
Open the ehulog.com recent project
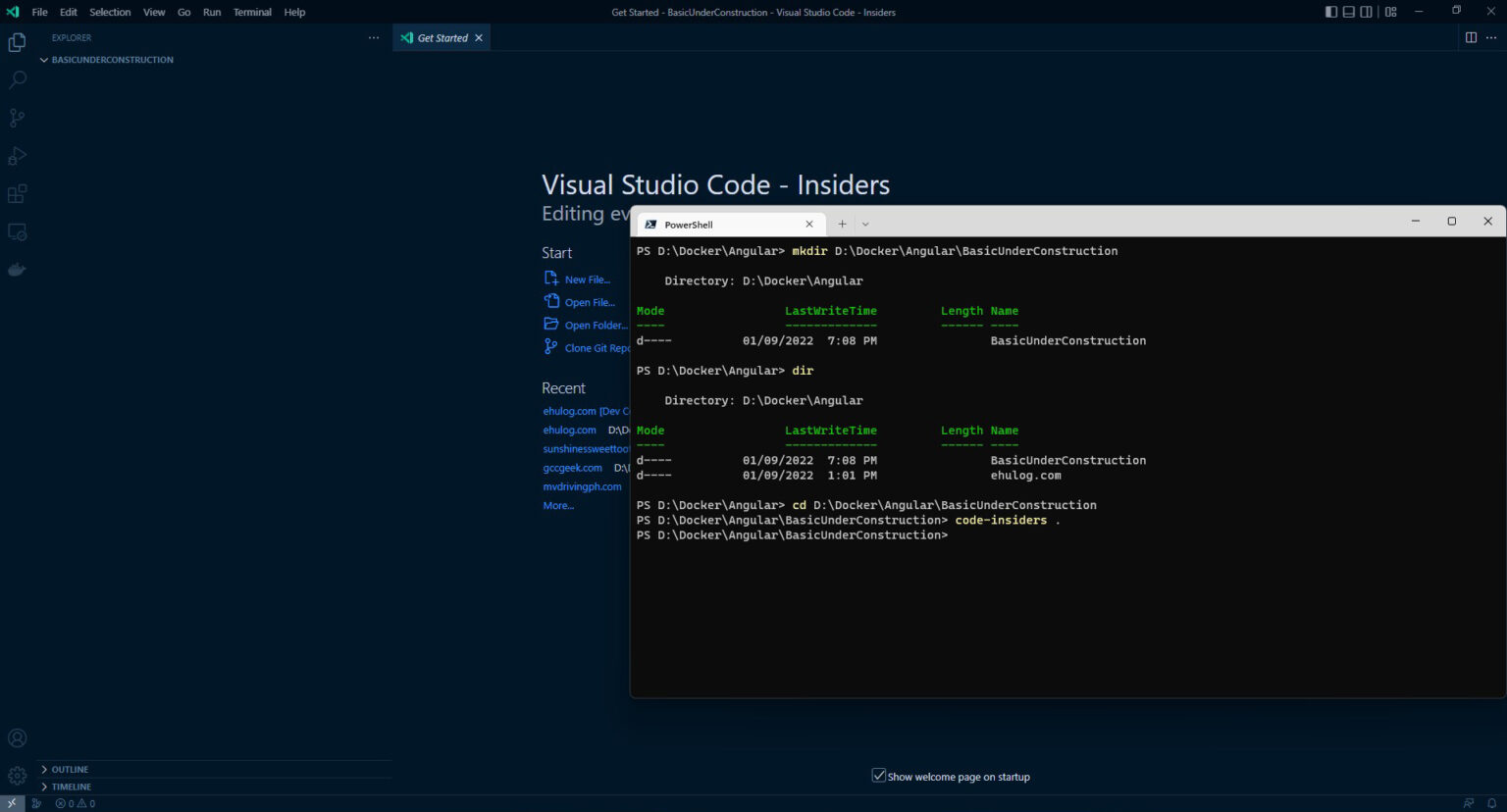tap(569, 430)
